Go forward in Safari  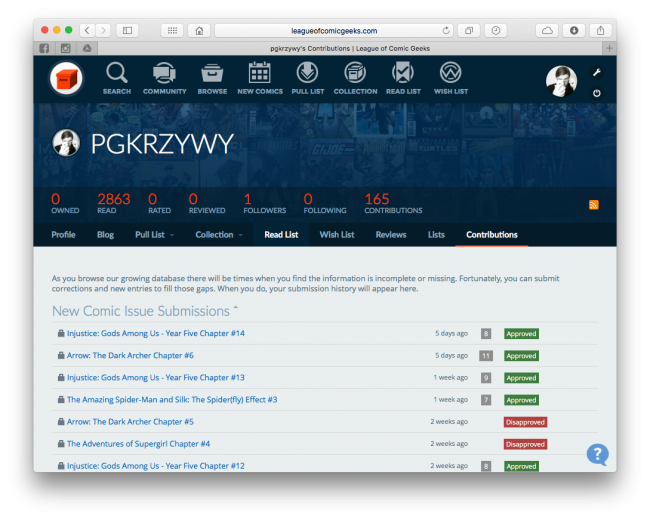(103, 31)
